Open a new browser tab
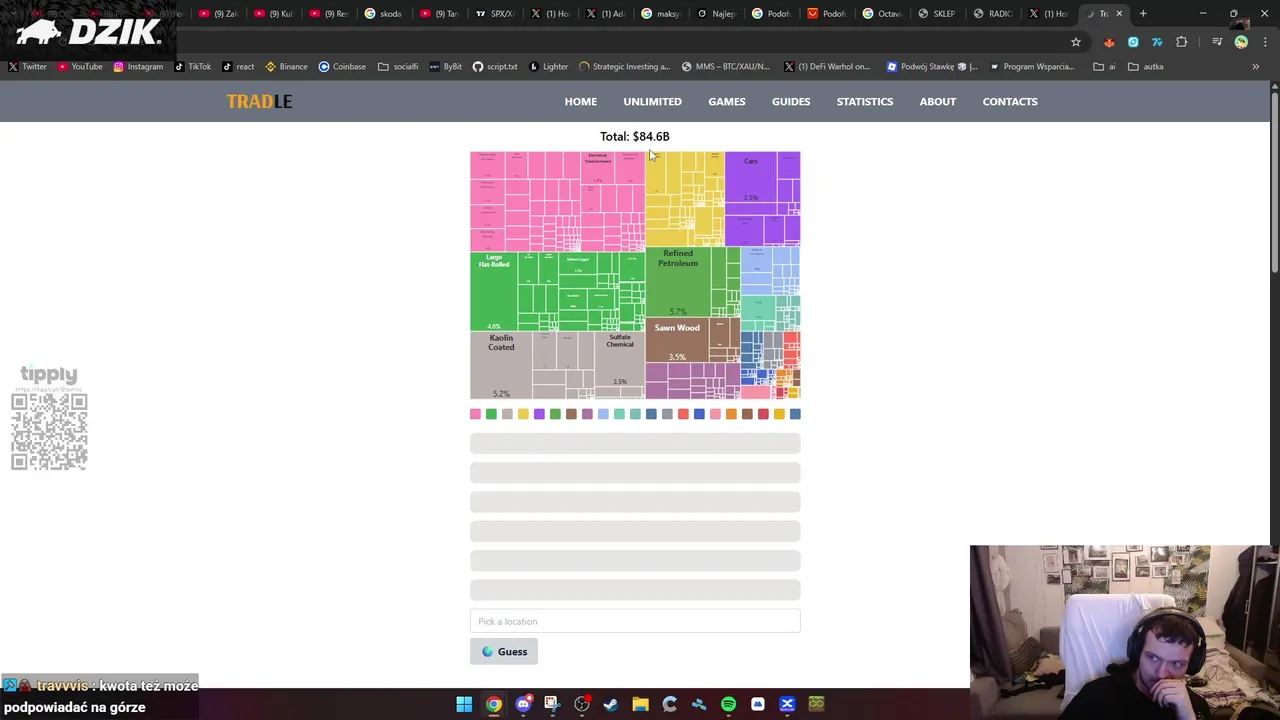 (1143, 13)
